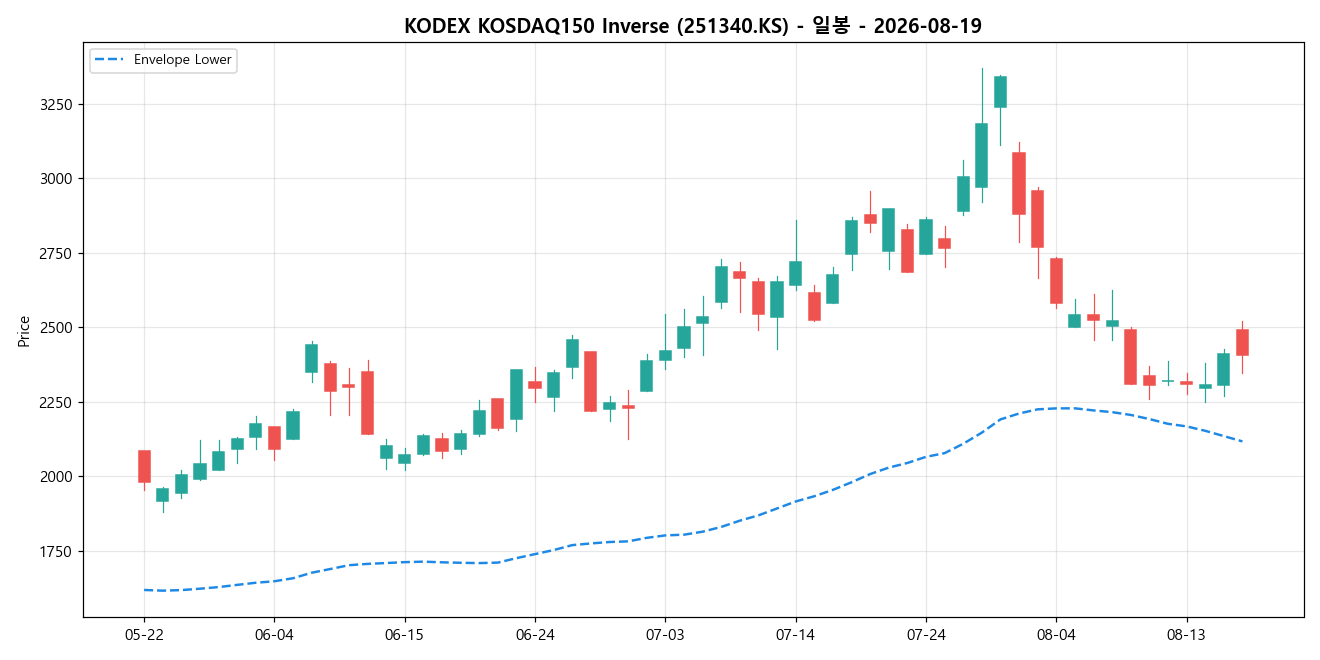
Task: Click the 07-14 x-axis date label
Action: pos(795,634)
